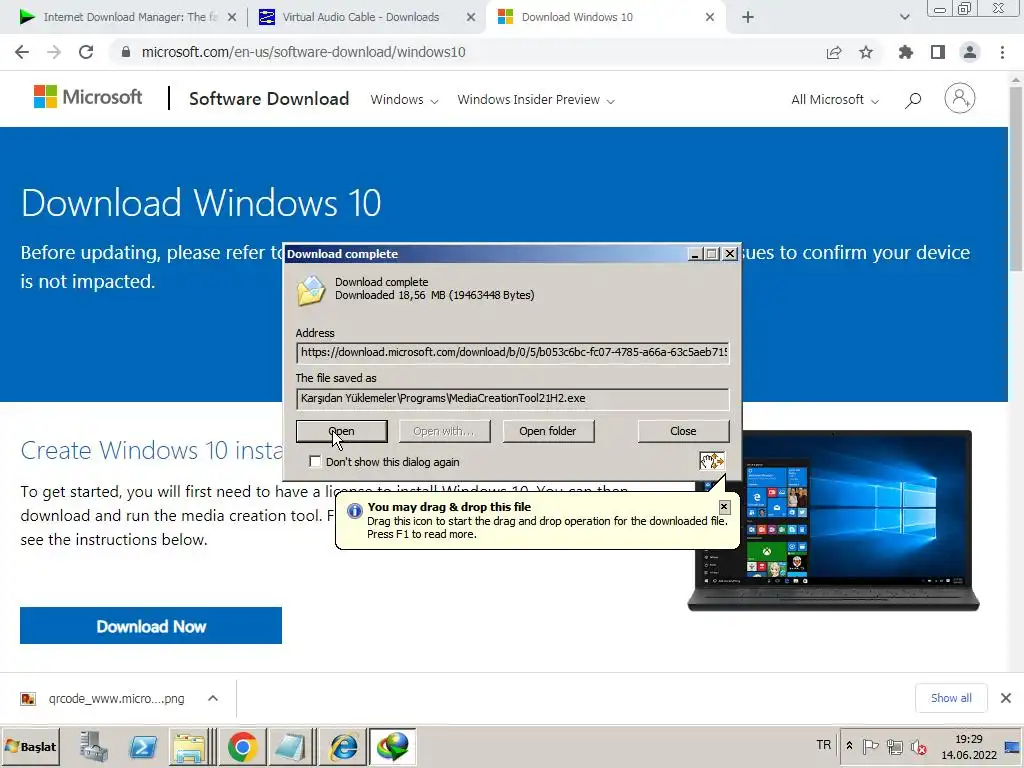This screenshot has height=768, width=1024.
Task: Click the Microsoft account sign-in icon
Action: [x=960, y=99]
